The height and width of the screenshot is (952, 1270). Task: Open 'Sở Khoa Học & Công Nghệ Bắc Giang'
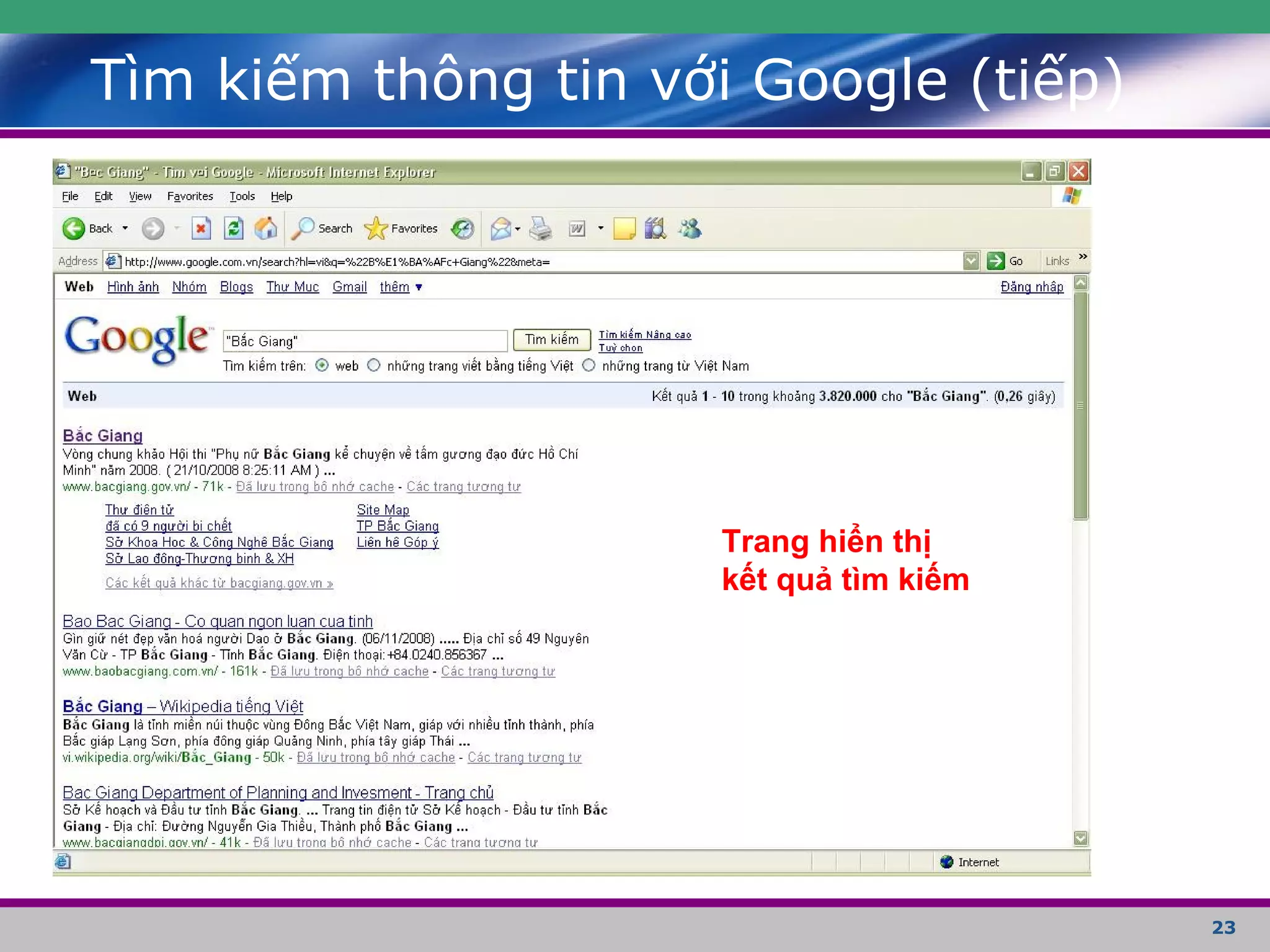220,542
